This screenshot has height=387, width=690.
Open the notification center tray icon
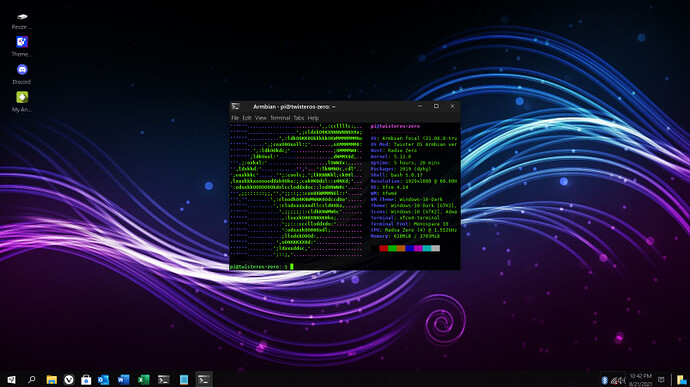pyautogui.click(x=661, y=380)
